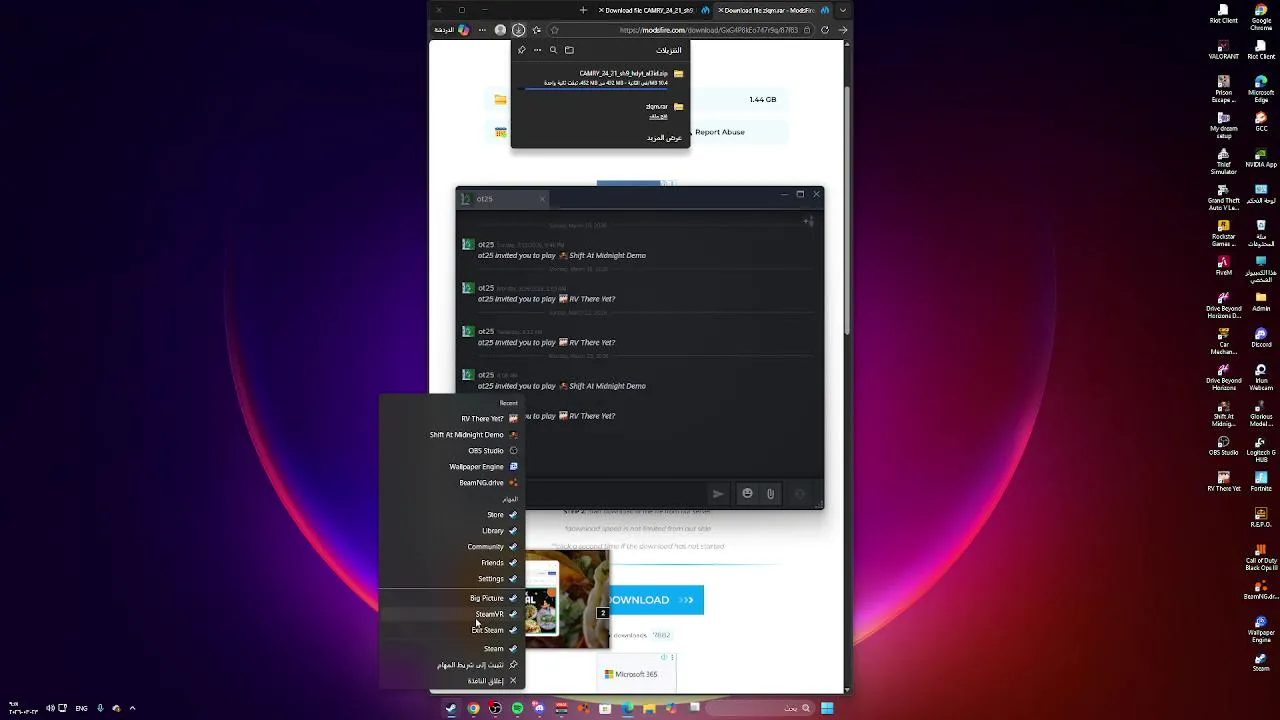Open Store from Steam jump list
The image size is (1280, 720).
(450, 515)
